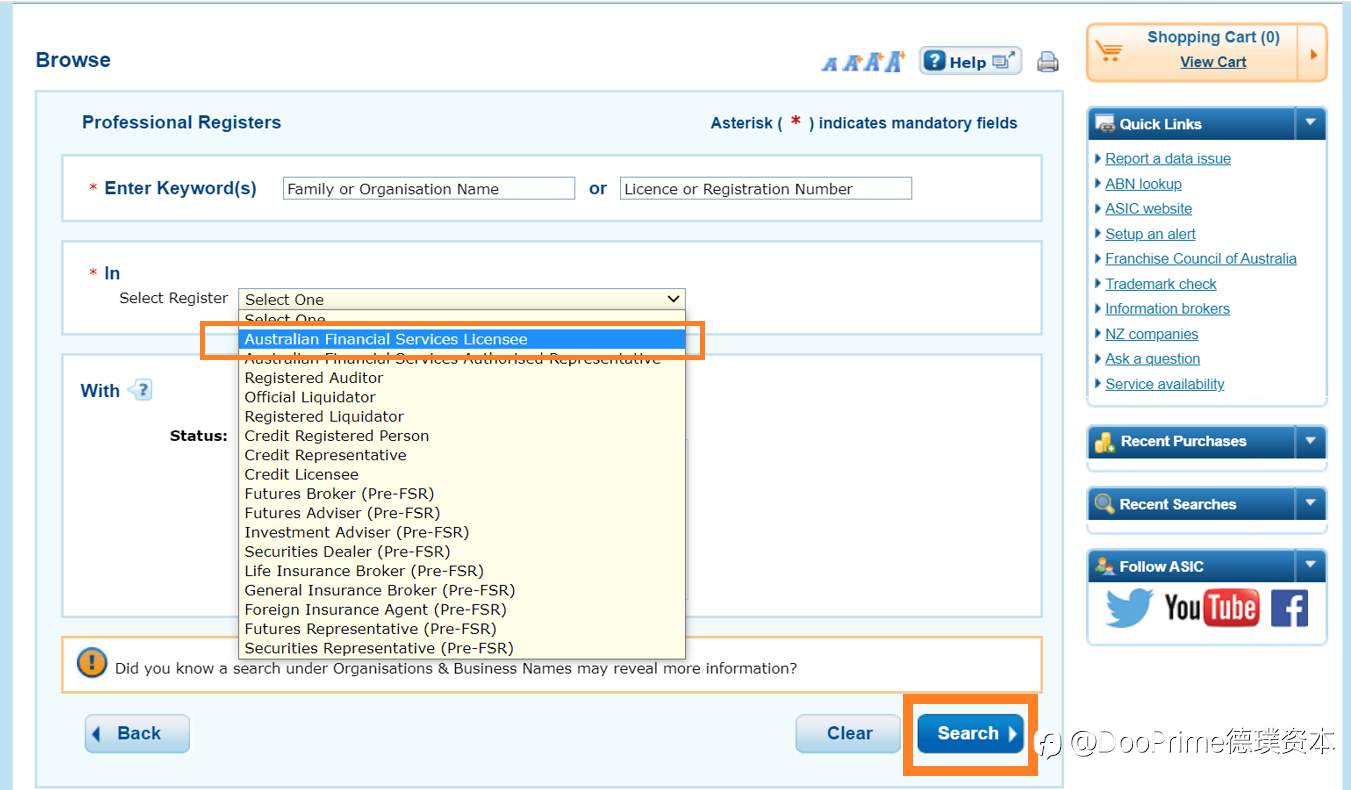The height and width of the screenshot is (790, 1351).
Task: Open Service availability link
Action: click(x=1164, y=384)
